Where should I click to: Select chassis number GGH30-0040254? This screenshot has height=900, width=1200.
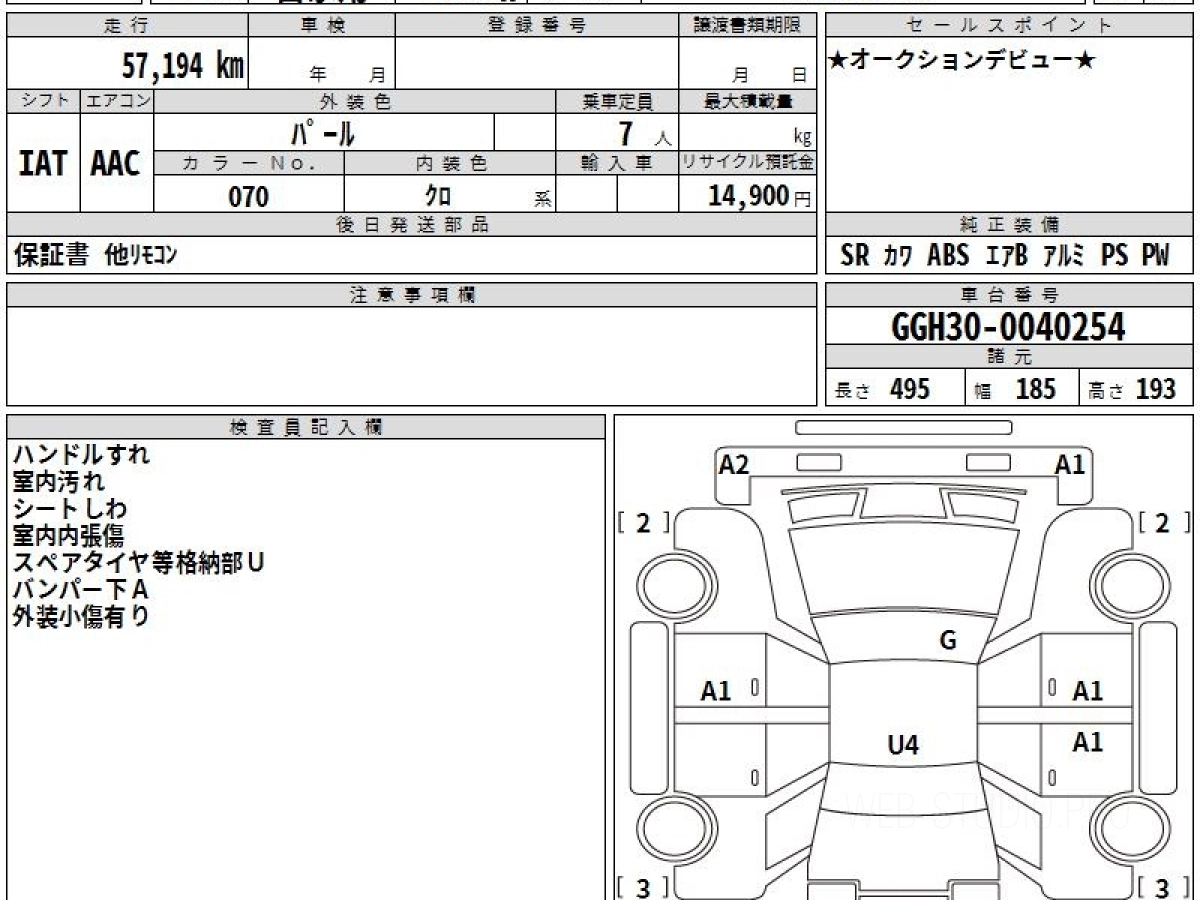[x=1008, y=327]
